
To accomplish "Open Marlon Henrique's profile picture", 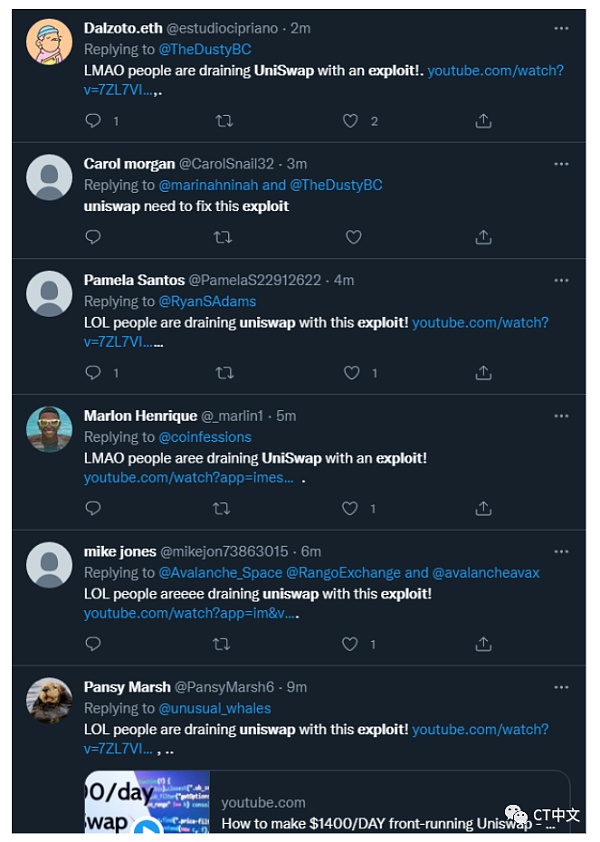I will [x=49, y=429].
